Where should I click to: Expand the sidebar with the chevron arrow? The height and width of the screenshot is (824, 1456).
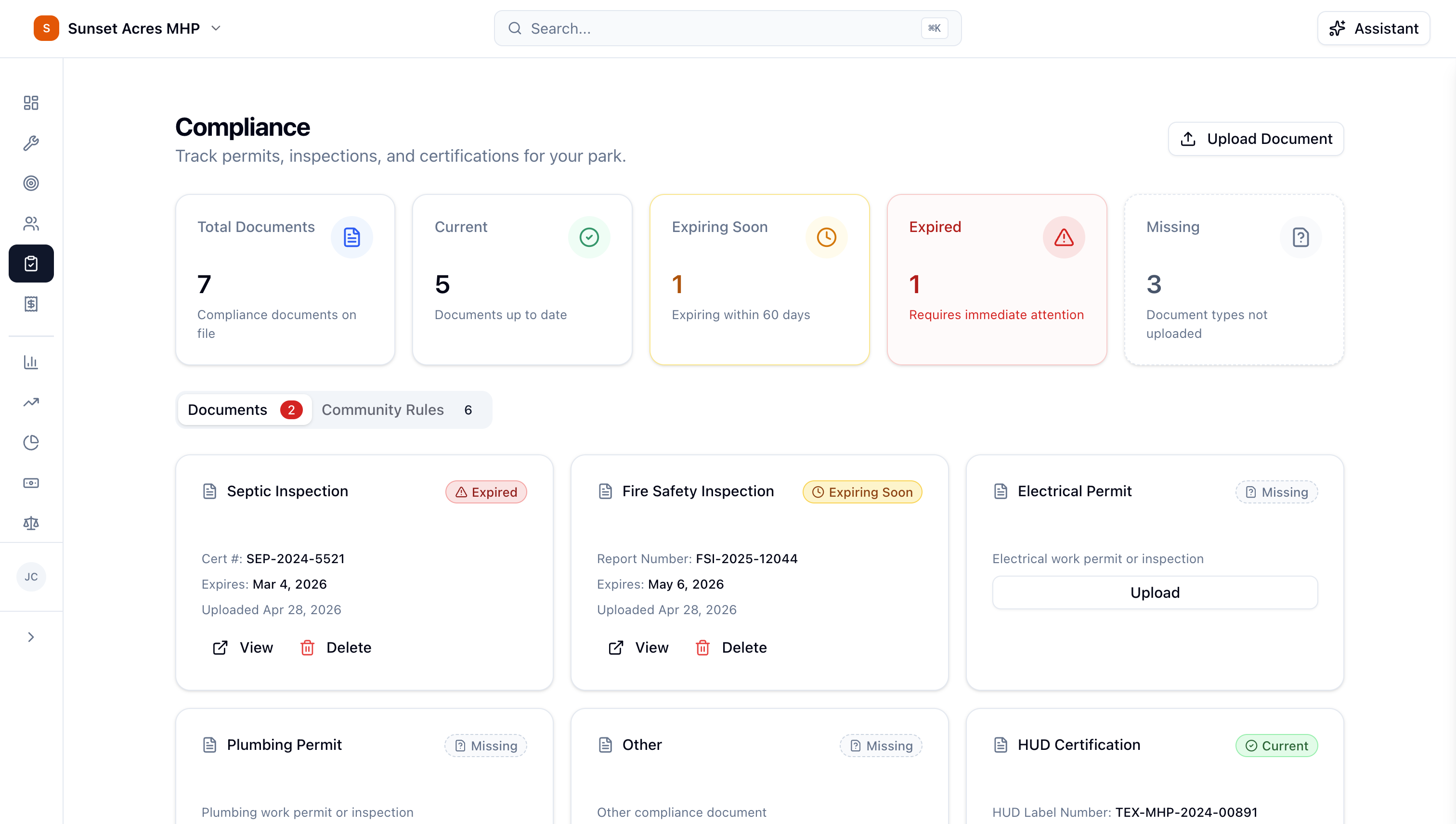31,637
